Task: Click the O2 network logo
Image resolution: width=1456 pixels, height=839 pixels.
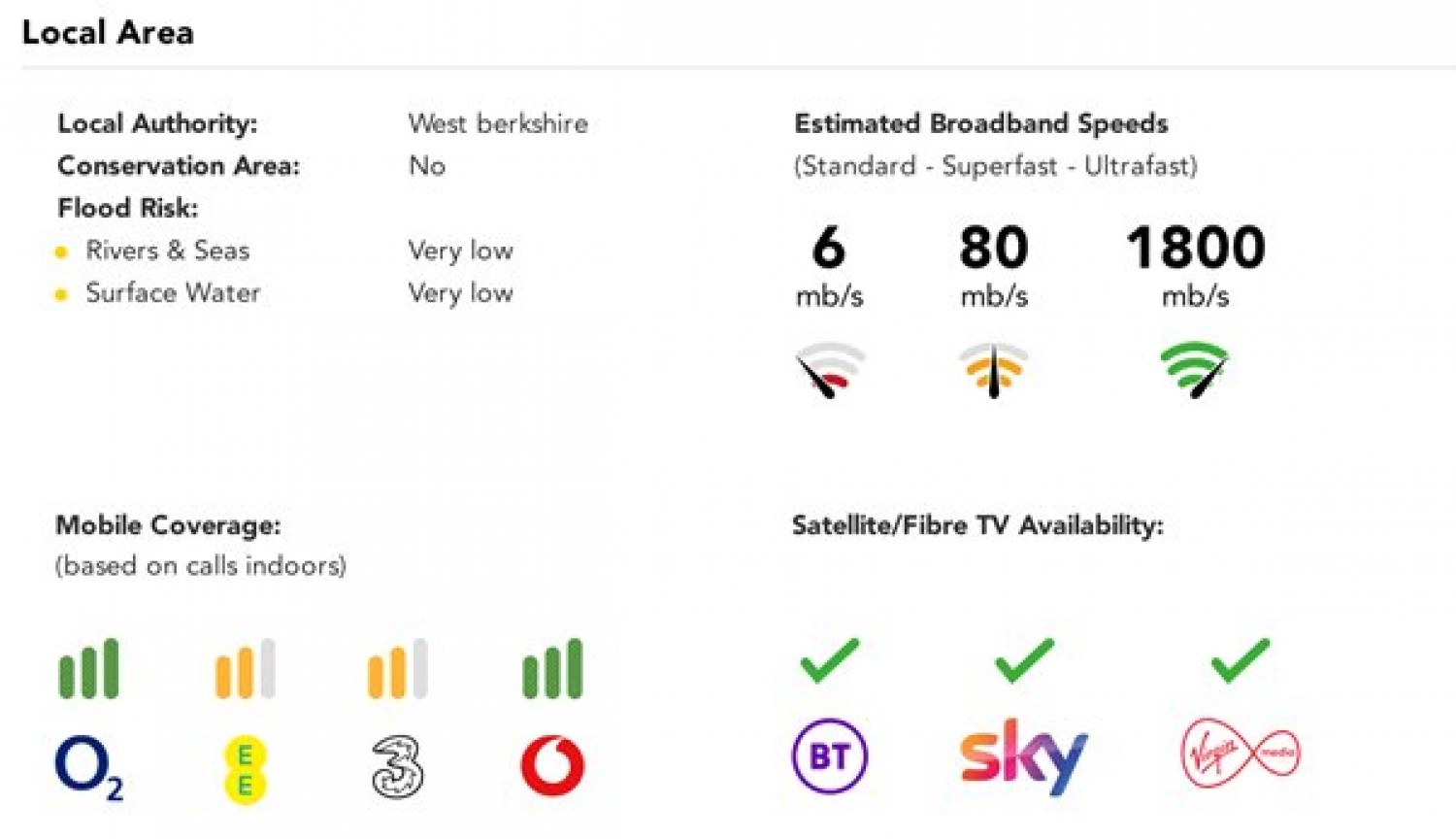Action: [x=89, y=768]
